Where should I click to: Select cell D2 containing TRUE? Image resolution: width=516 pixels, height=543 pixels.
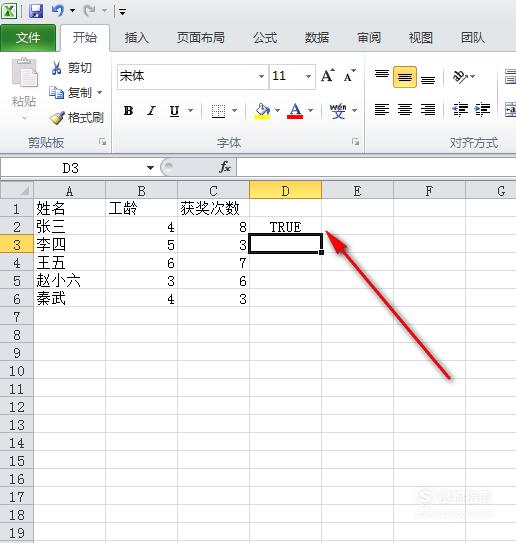click(x=285, y=227)
